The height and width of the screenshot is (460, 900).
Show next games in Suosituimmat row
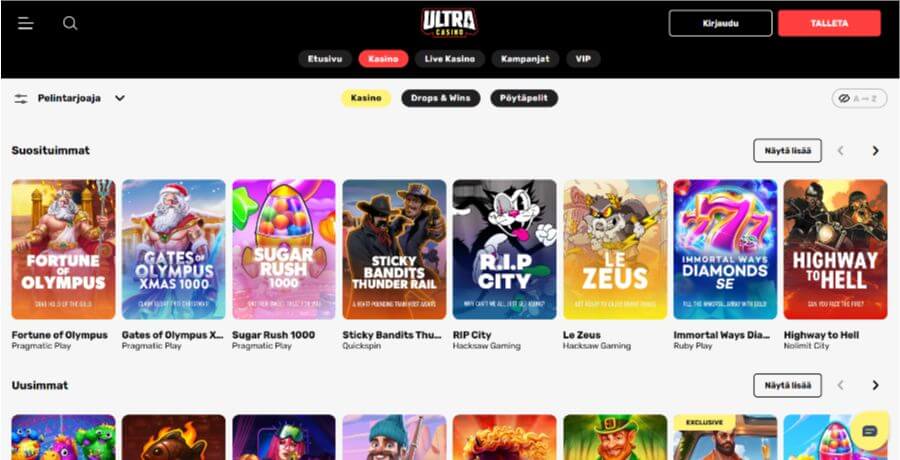pos(875,150)
